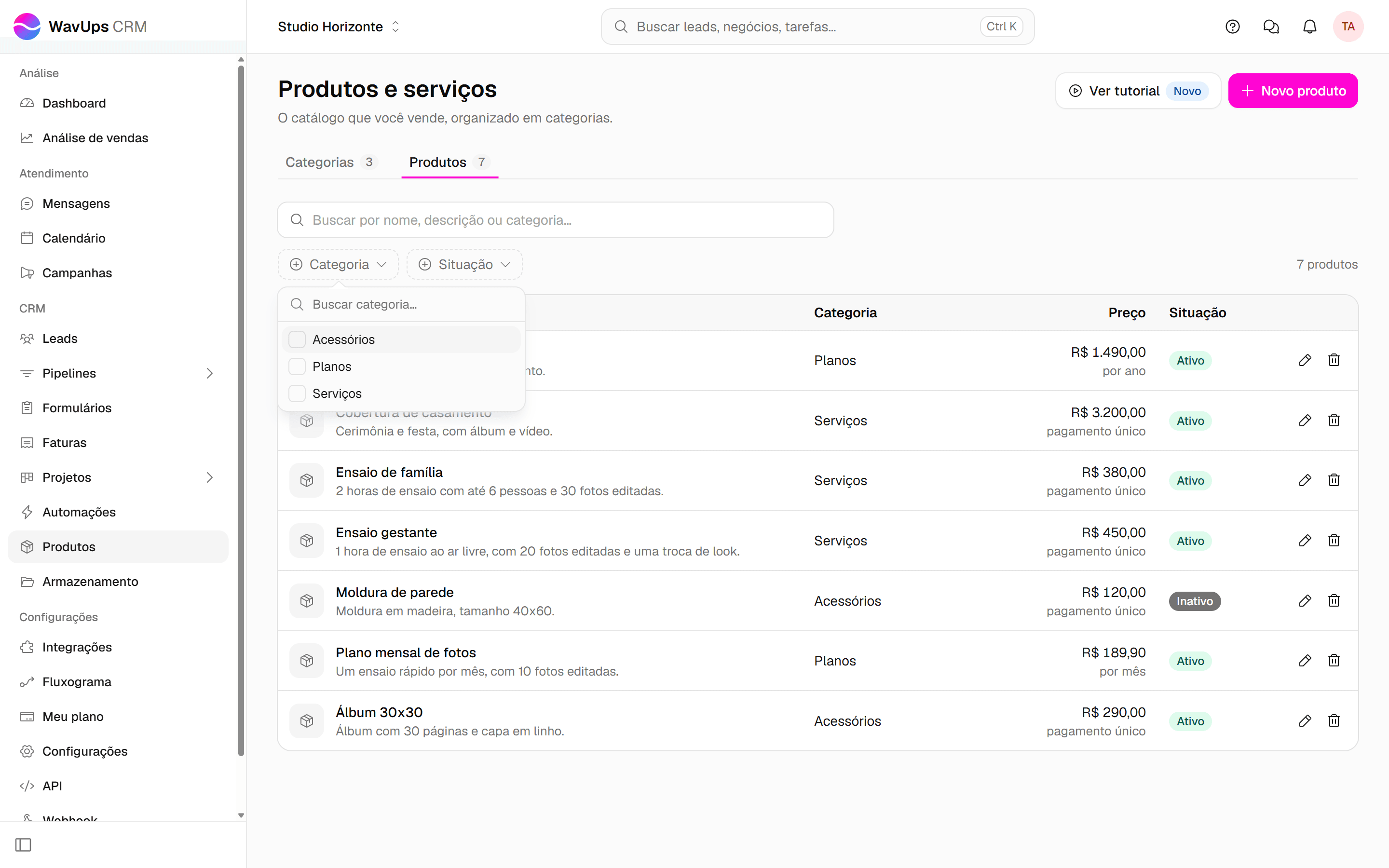The height and width of the screenshot is (868, 1389).
Task: Open the help icon in top bar
Action: tap(1232, 27)
